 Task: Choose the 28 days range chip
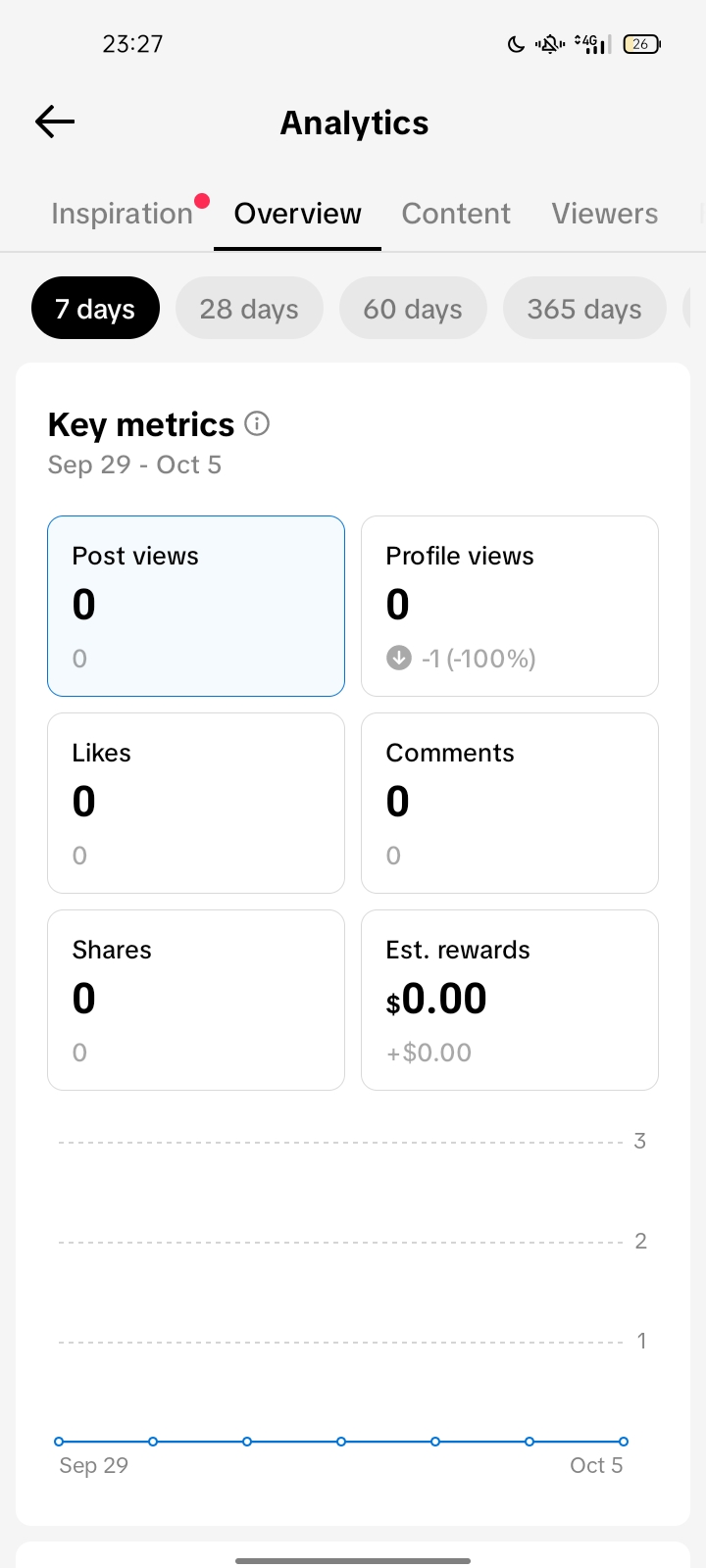pos(249,309)
